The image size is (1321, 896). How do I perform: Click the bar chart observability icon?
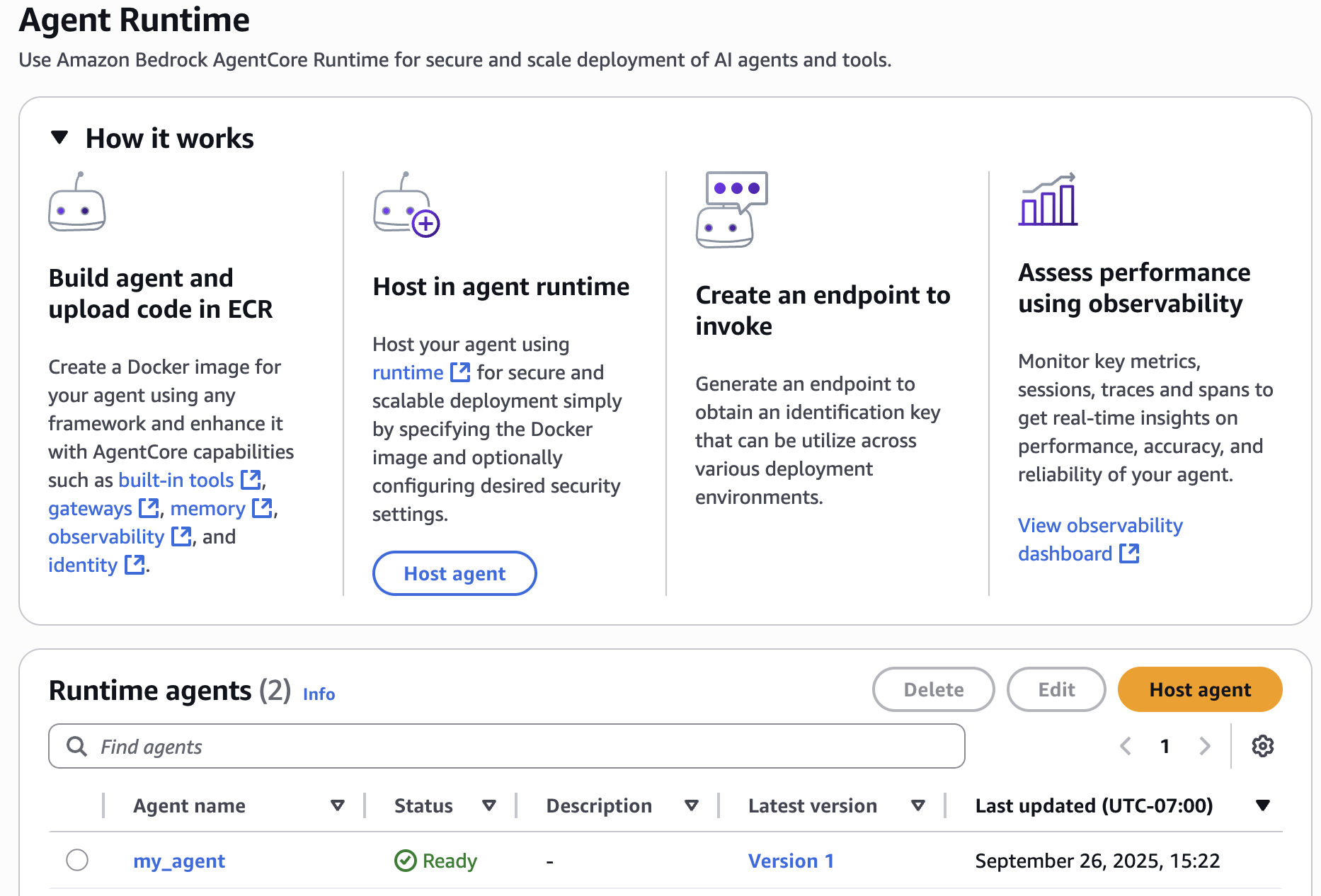coord(1048,201)
